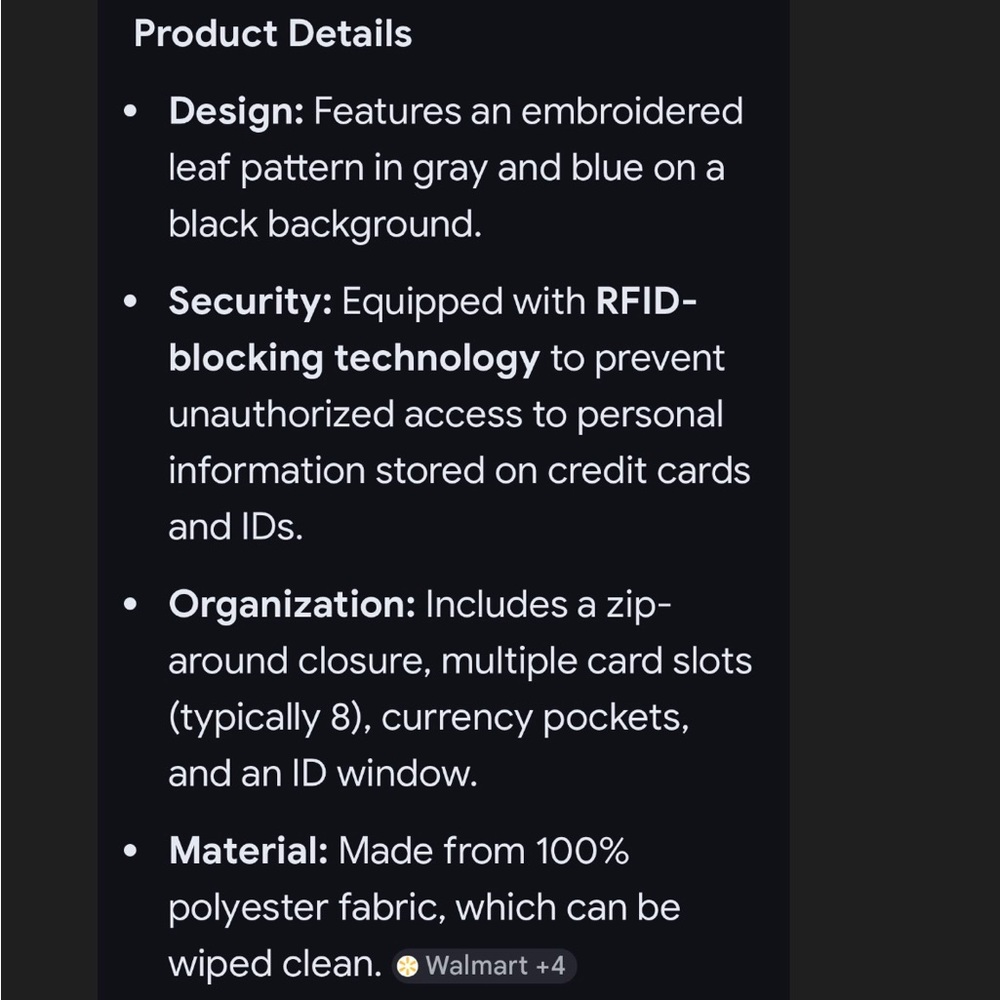
Task: Click the bold Material: label
Action: pos(248,851)
